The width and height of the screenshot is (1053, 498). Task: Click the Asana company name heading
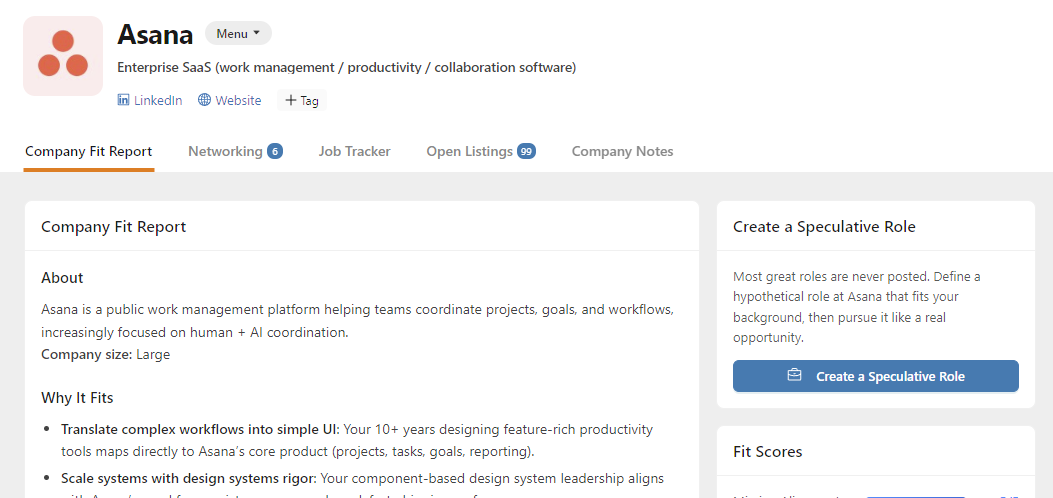(x=155, y=34)
